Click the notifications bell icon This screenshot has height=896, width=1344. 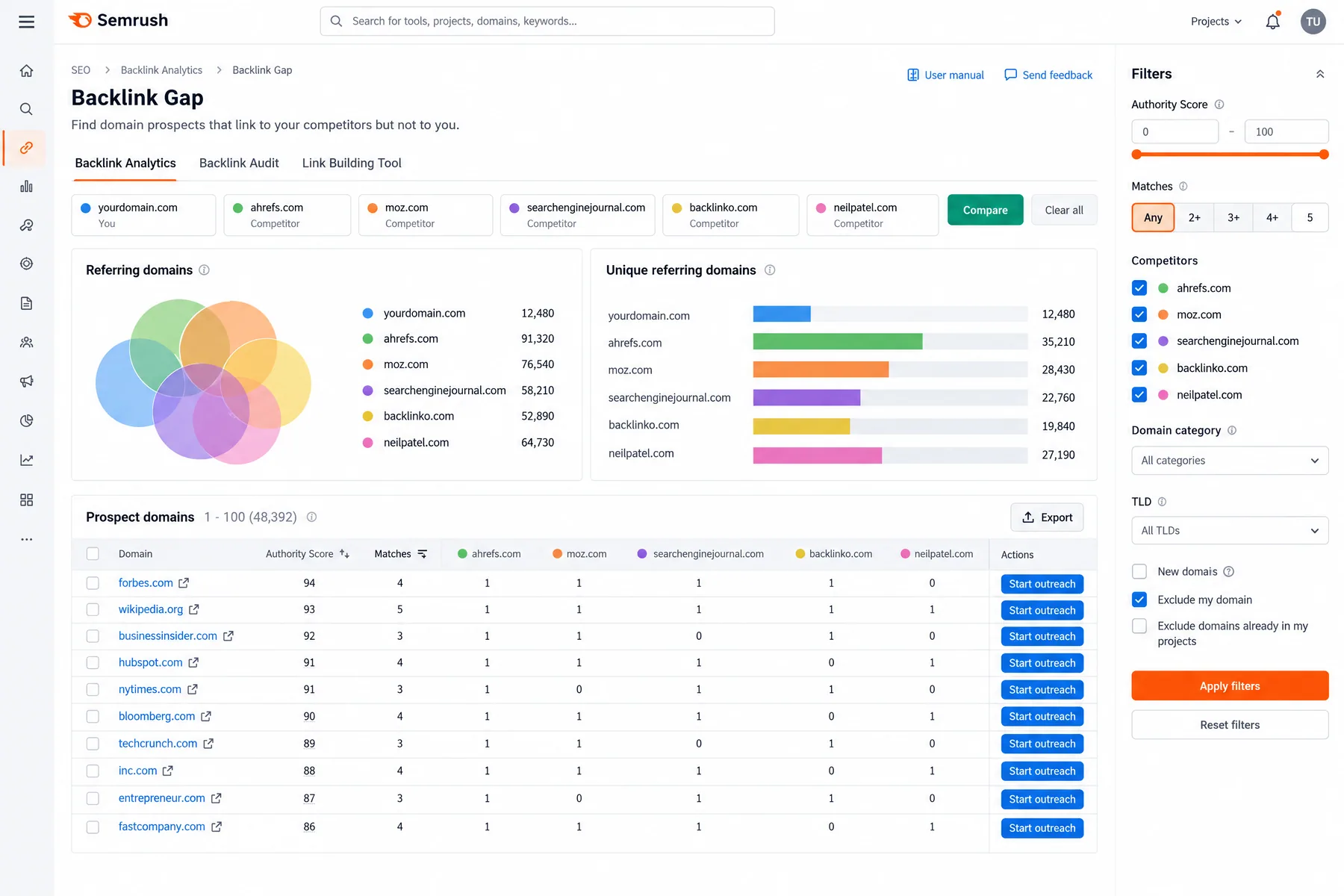point(1273,22)
